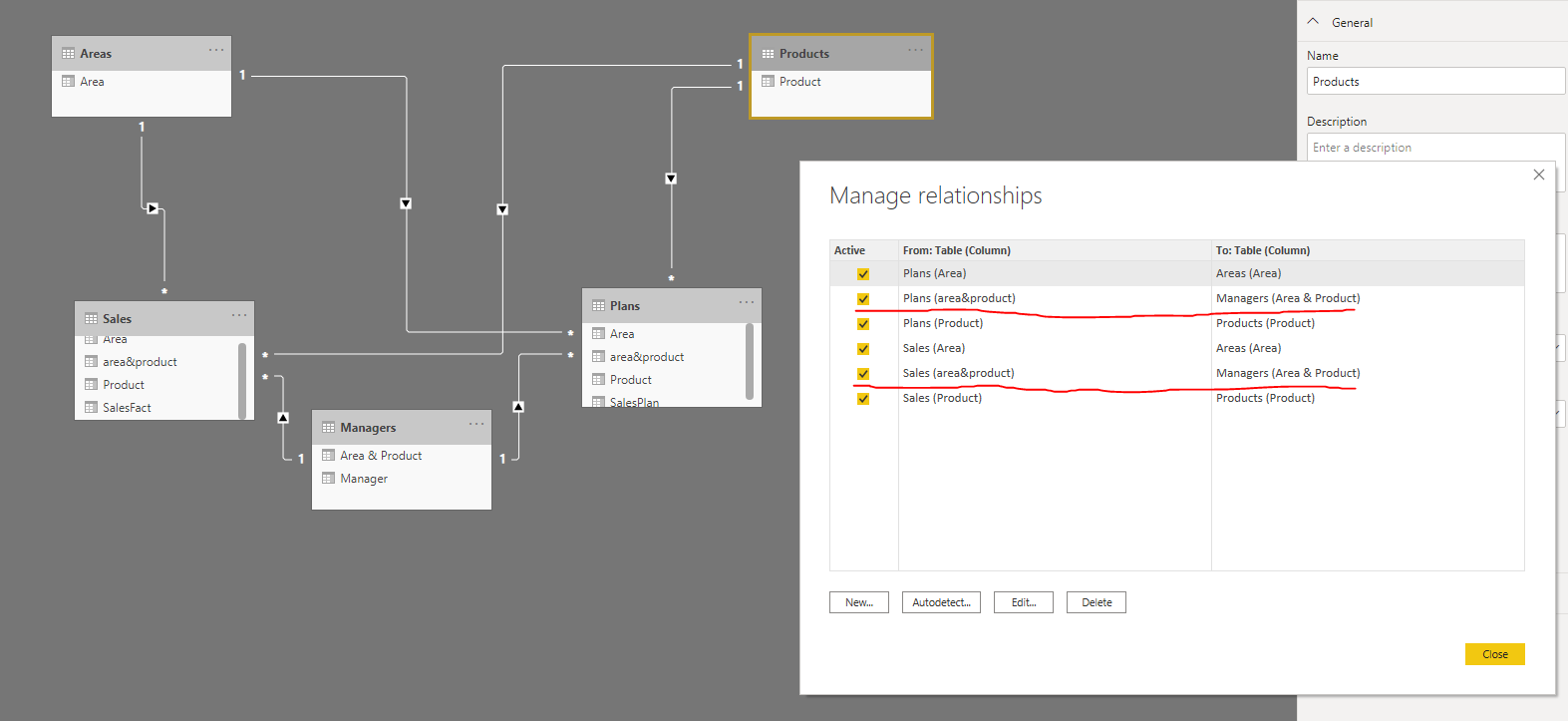Click the yellow Close button

pos(1495,654)
